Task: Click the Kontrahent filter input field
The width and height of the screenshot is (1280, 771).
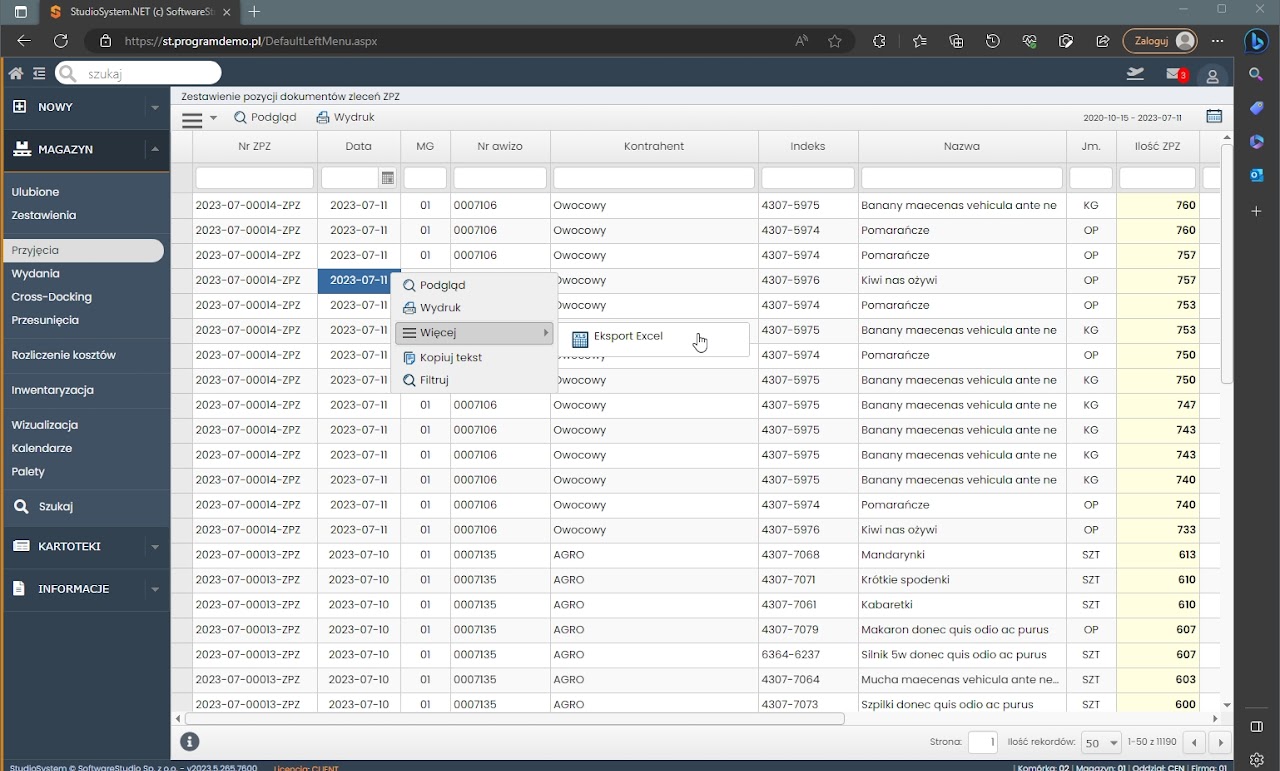Action: [653, 178]
